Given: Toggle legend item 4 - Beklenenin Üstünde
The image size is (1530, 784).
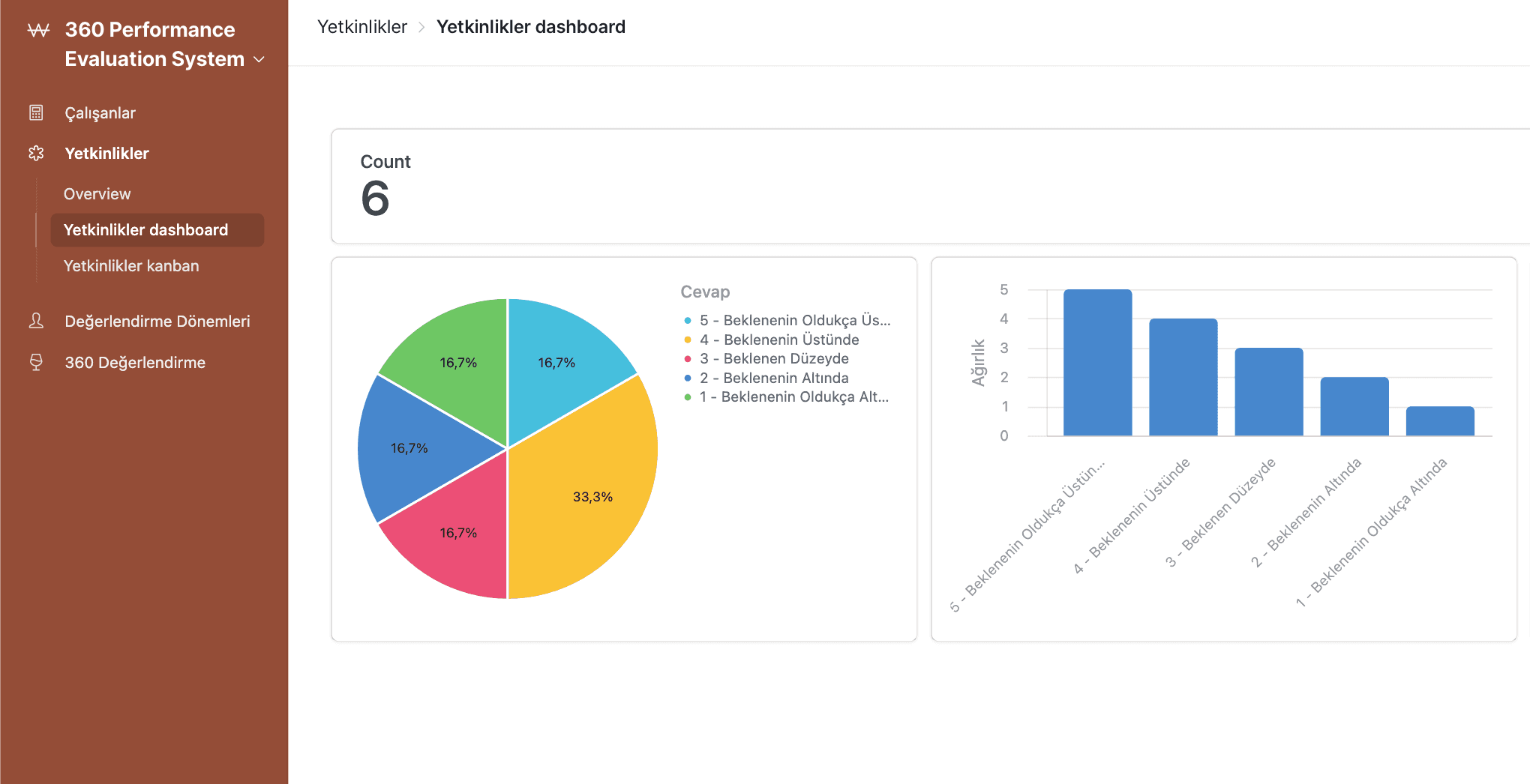Looking at the screenshot, I should tap(772, 340).
